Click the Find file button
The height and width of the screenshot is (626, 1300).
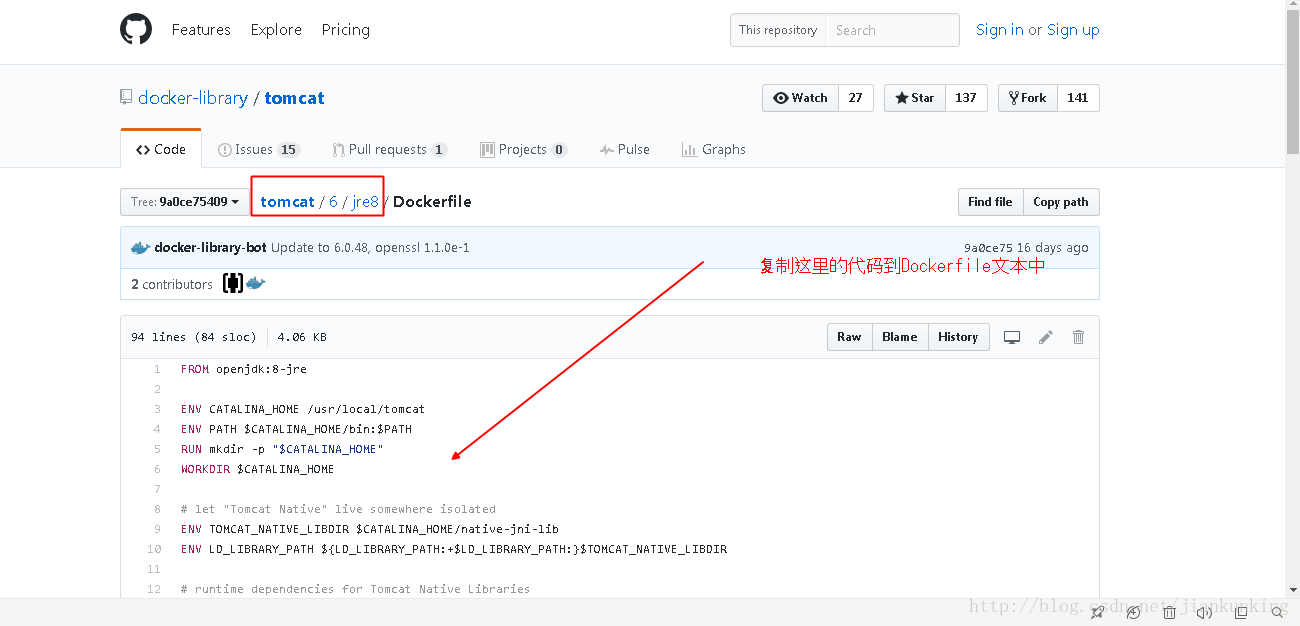(990, 202)
